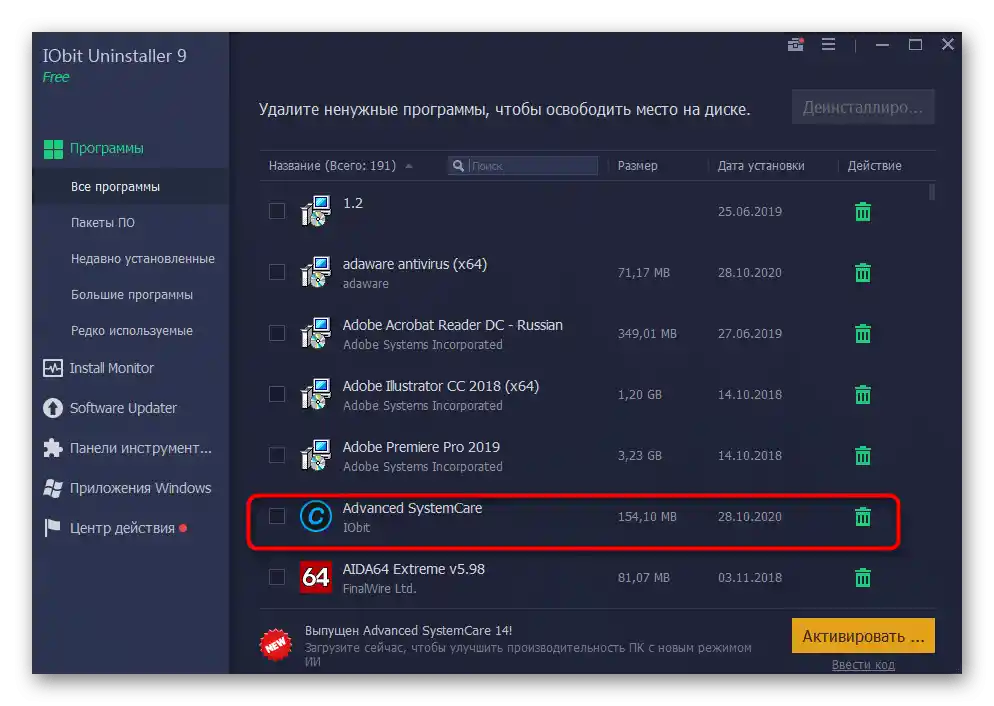This screenshot has width=994, height=706.
Task: Click 349,01 MB size value
Action: (x=647, y=333)
